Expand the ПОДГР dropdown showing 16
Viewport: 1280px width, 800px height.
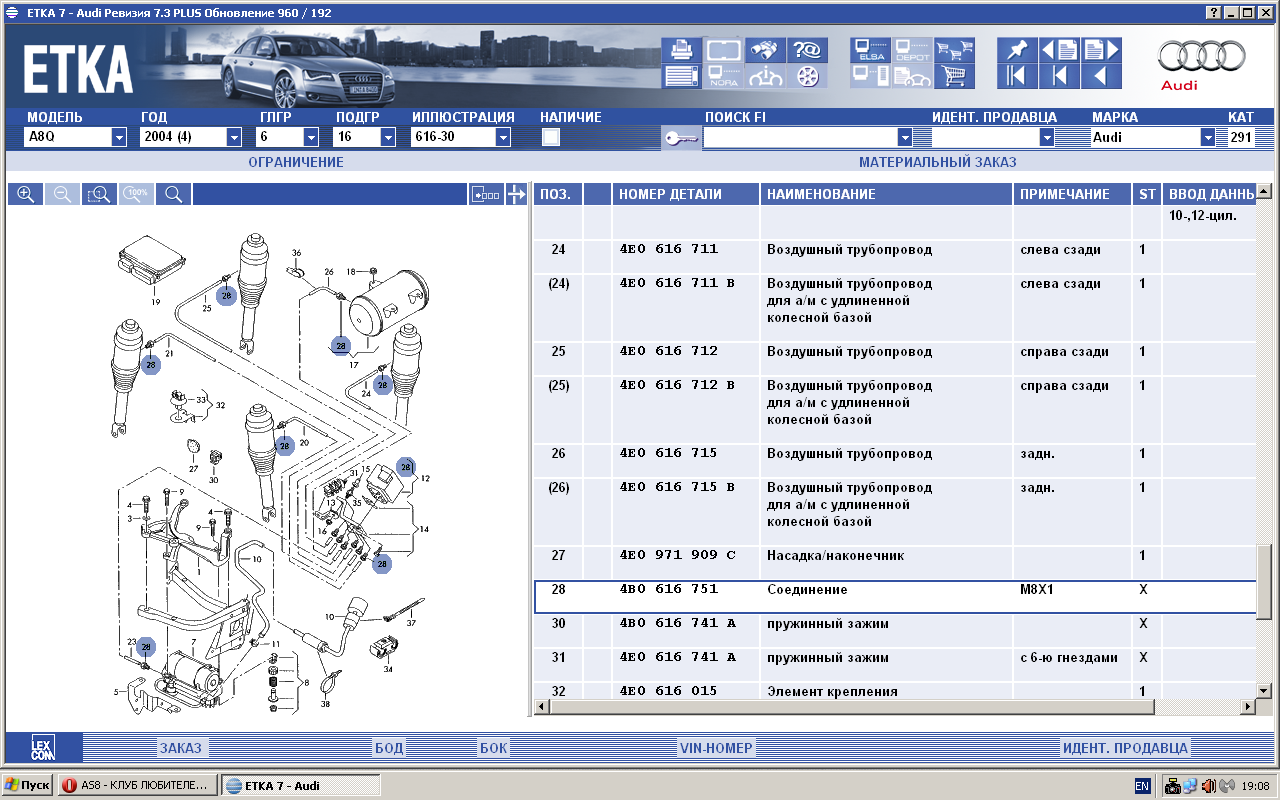387,137
